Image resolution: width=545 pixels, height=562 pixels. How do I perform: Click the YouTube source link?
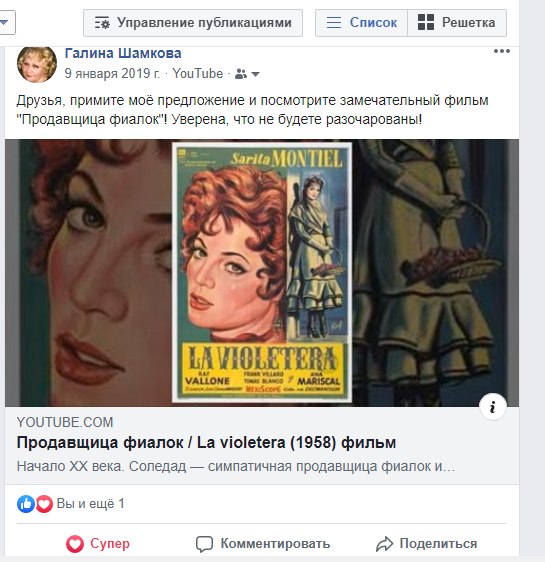click(198, 73)
